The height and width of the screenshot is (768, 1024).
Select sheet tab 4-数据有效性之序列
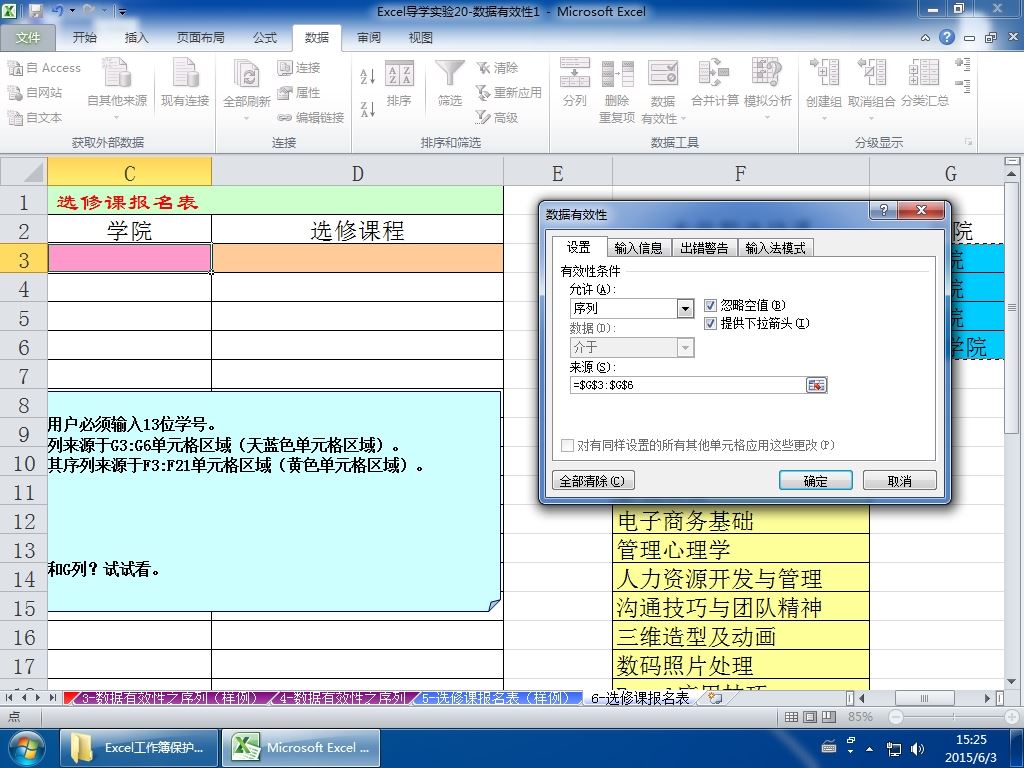click(x=341, y=698)
